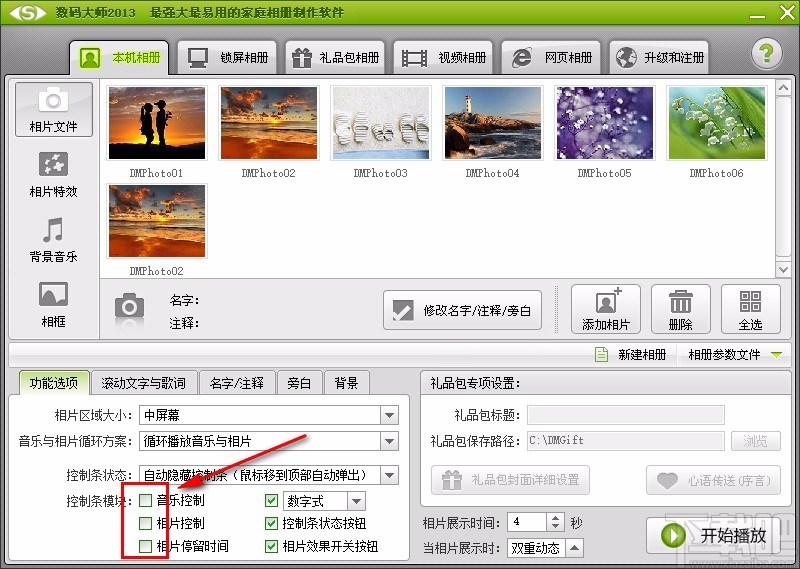Image resolution: width=800 pixels, height=569 pixels.
Task: Select the DMPhoto04 lighthouse thumbnail
Action: (x=492, y=123)
